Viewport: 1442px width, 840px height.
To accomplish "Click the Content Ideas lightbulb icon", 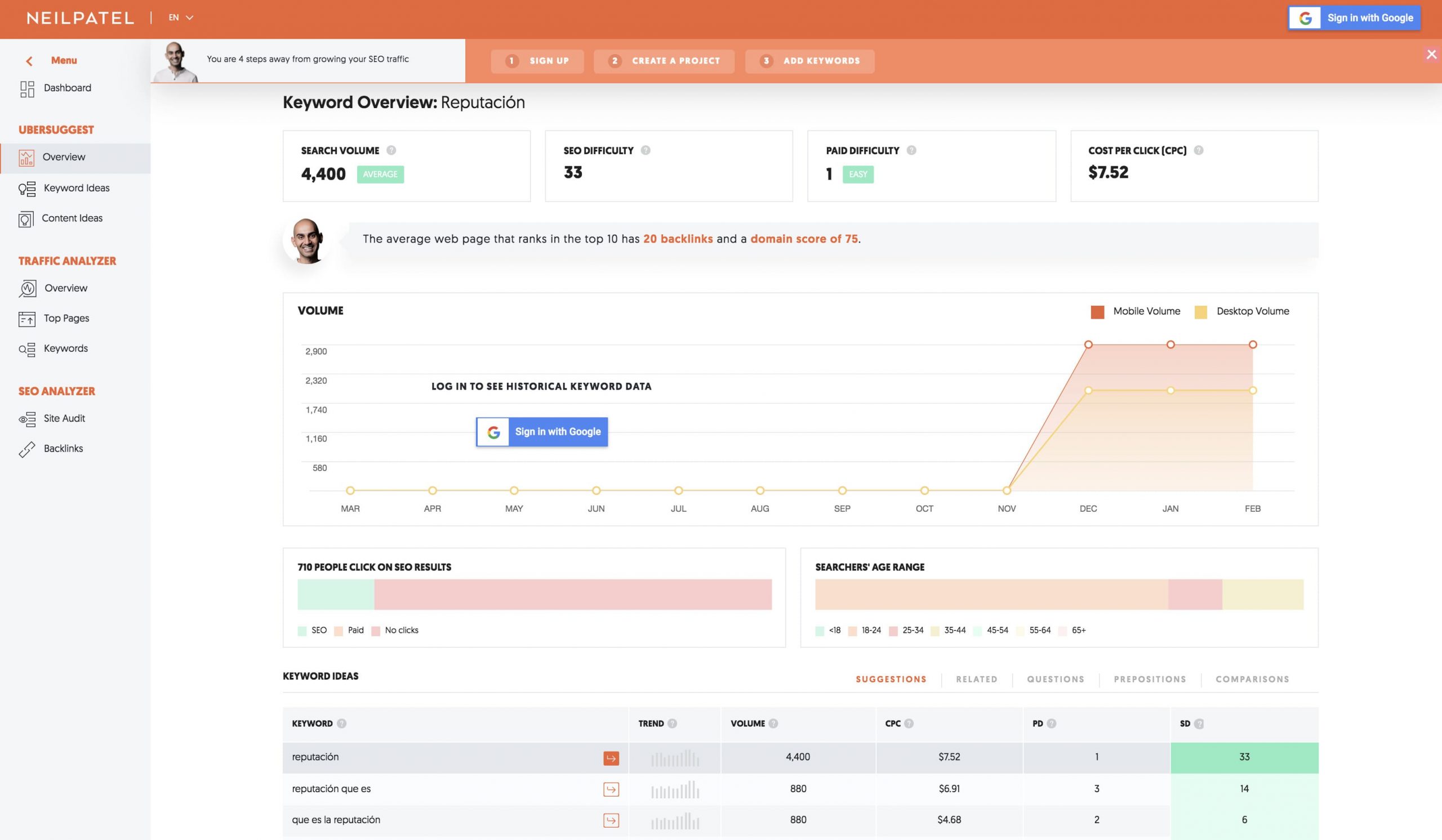I will click(26, 219).
